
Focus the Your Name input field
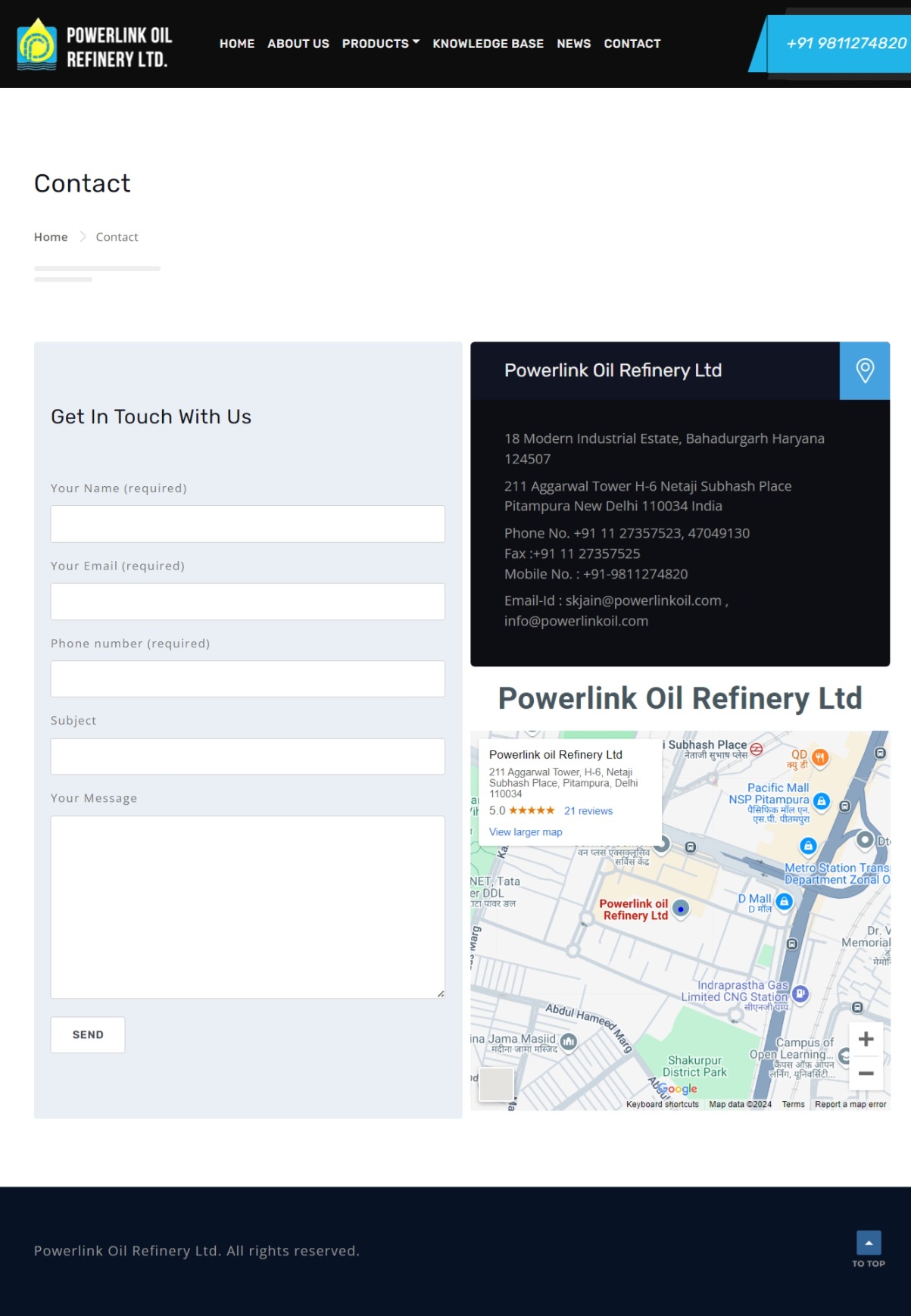[x=248, y=524]
